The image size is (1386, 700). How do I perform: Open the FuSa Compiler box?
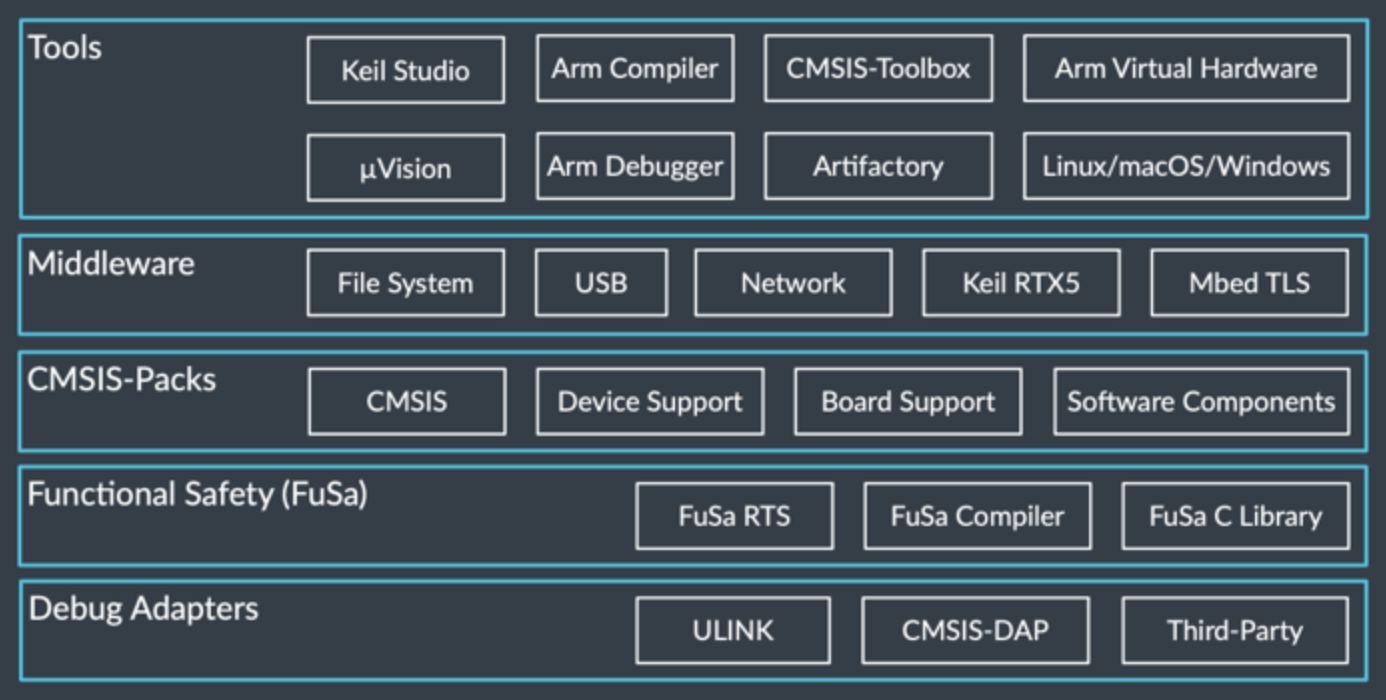point(977,516)
